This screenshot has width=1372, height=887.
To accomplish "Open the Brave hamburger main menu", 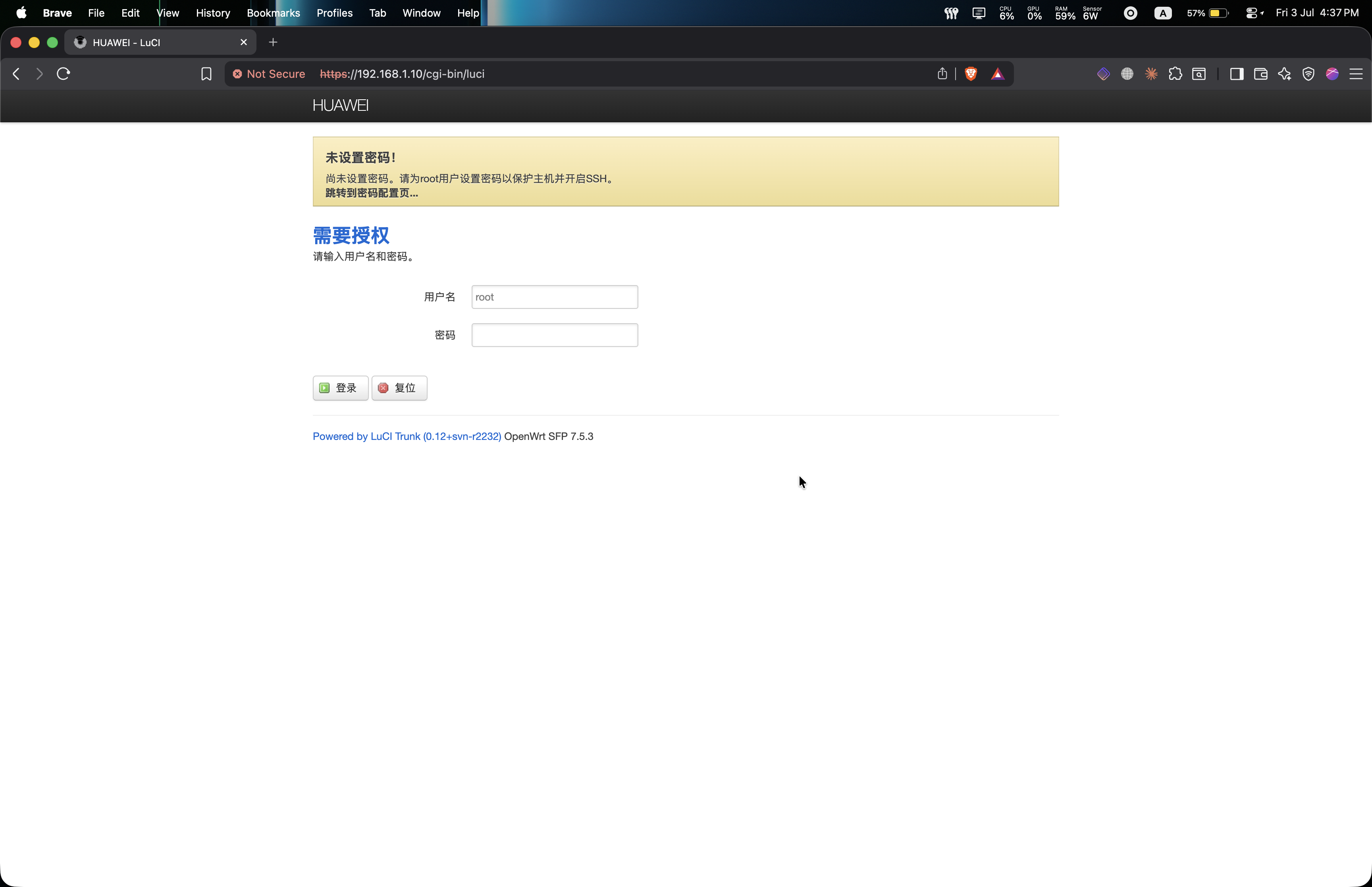I will tap(1356, 74).
